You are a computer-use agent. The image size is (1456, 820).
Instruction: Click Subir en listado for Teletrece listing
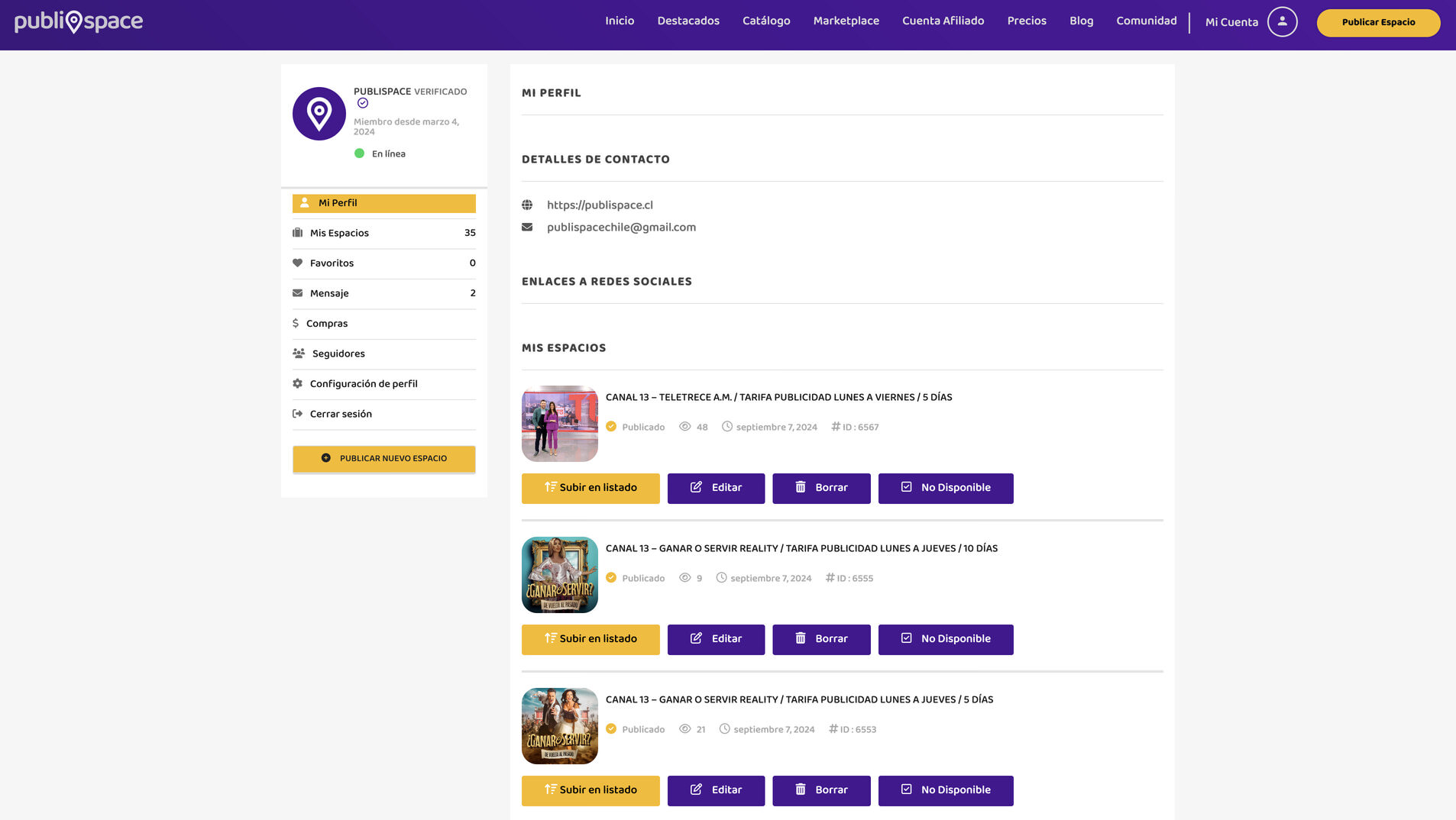tap(590, 488)
